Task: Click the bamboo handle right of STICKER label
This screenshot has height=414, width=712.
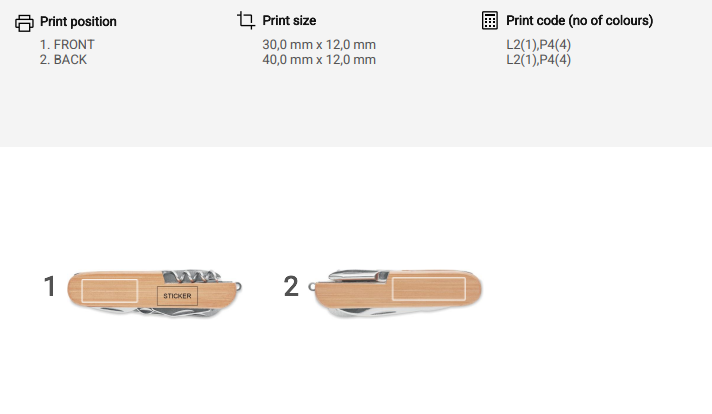Action: click(x=218, y=293)
